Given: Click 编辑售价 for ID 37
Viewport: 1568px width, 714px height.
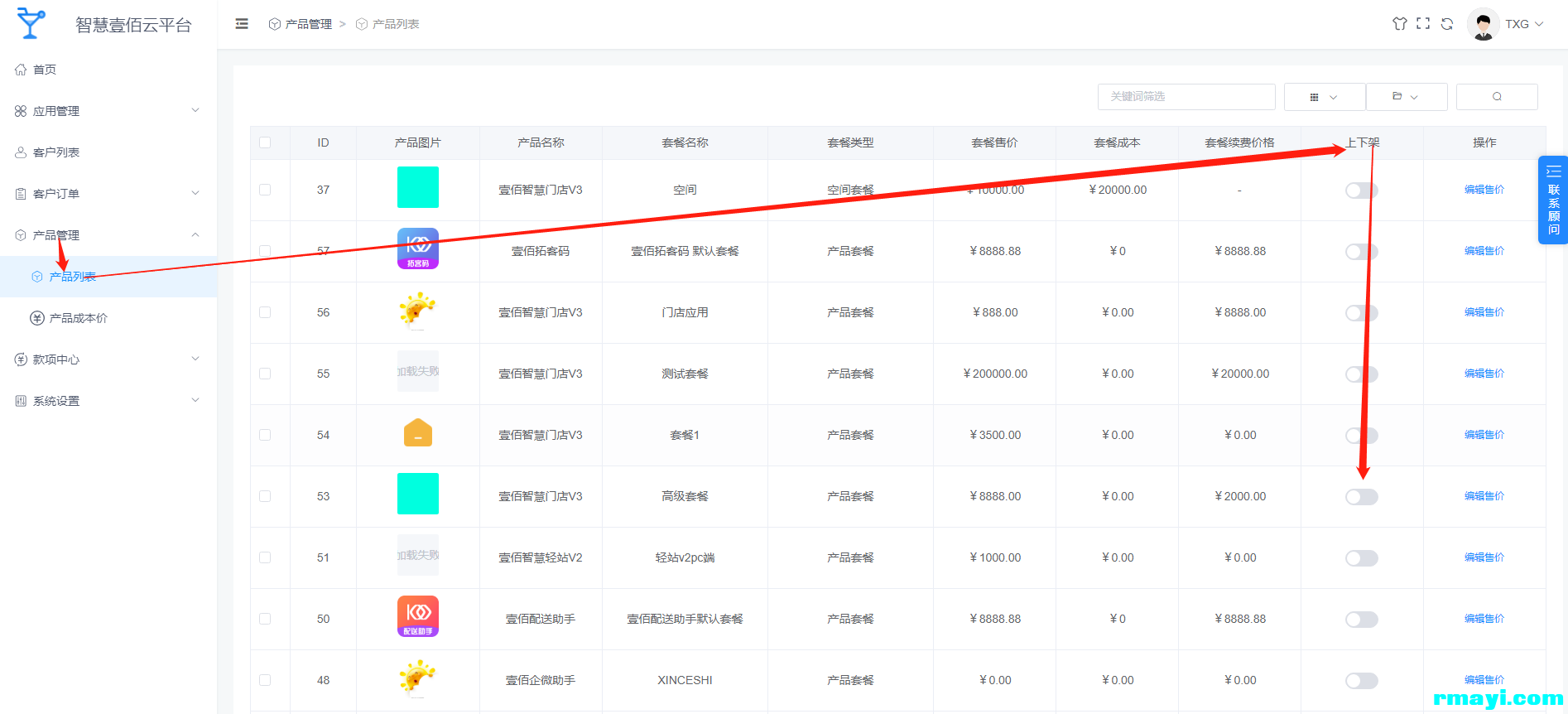Looking at the screenshot, I should 1484,190.
